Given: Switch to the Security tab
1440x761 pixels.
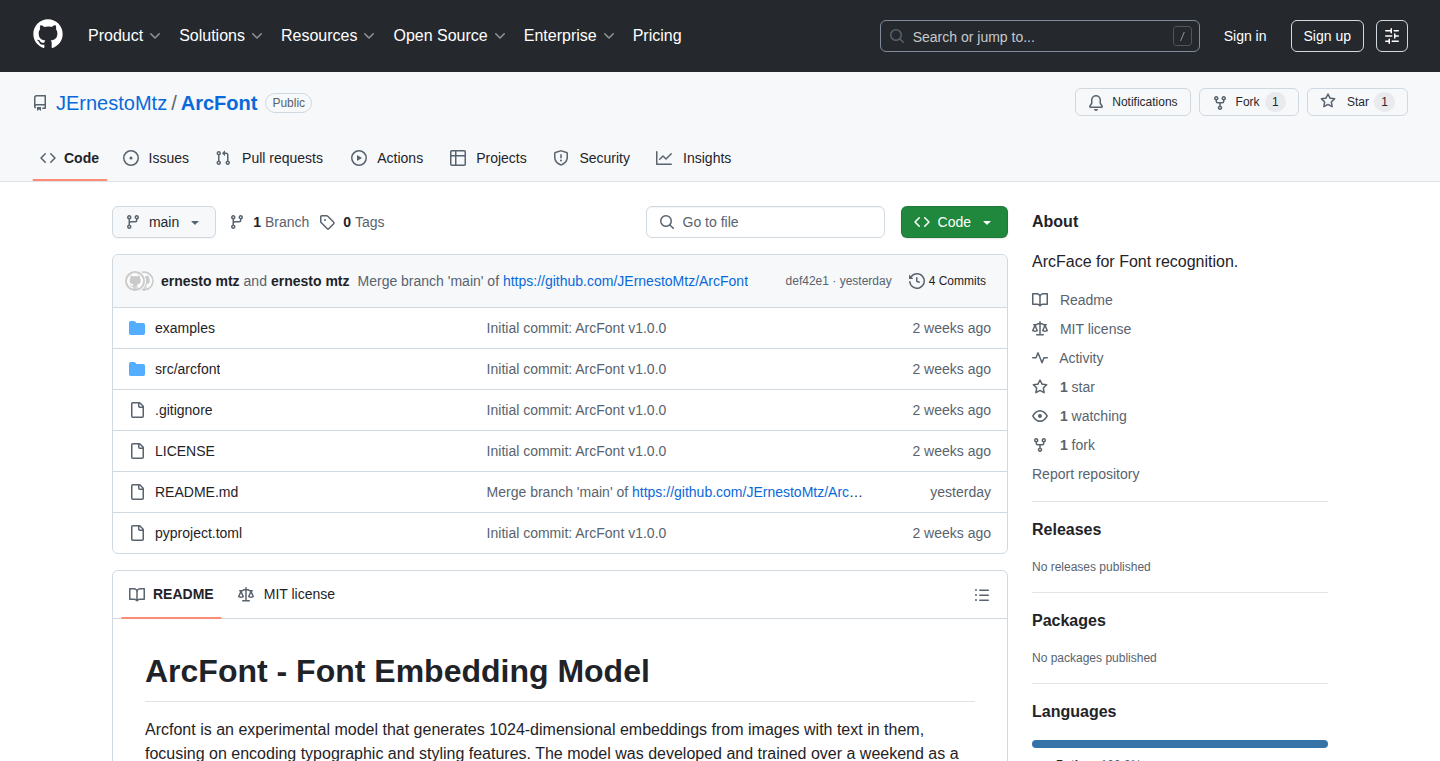Looking at the screenshot, I should [592, 158].
